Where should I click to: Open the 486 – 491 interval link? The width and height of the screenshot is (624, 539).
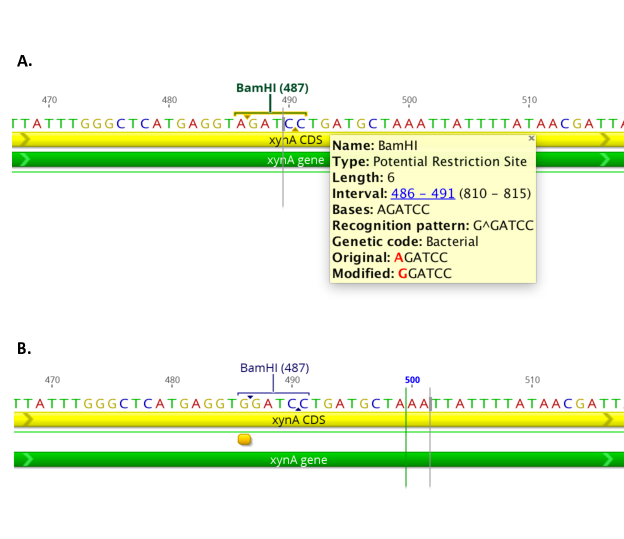[x=423, y=193]
